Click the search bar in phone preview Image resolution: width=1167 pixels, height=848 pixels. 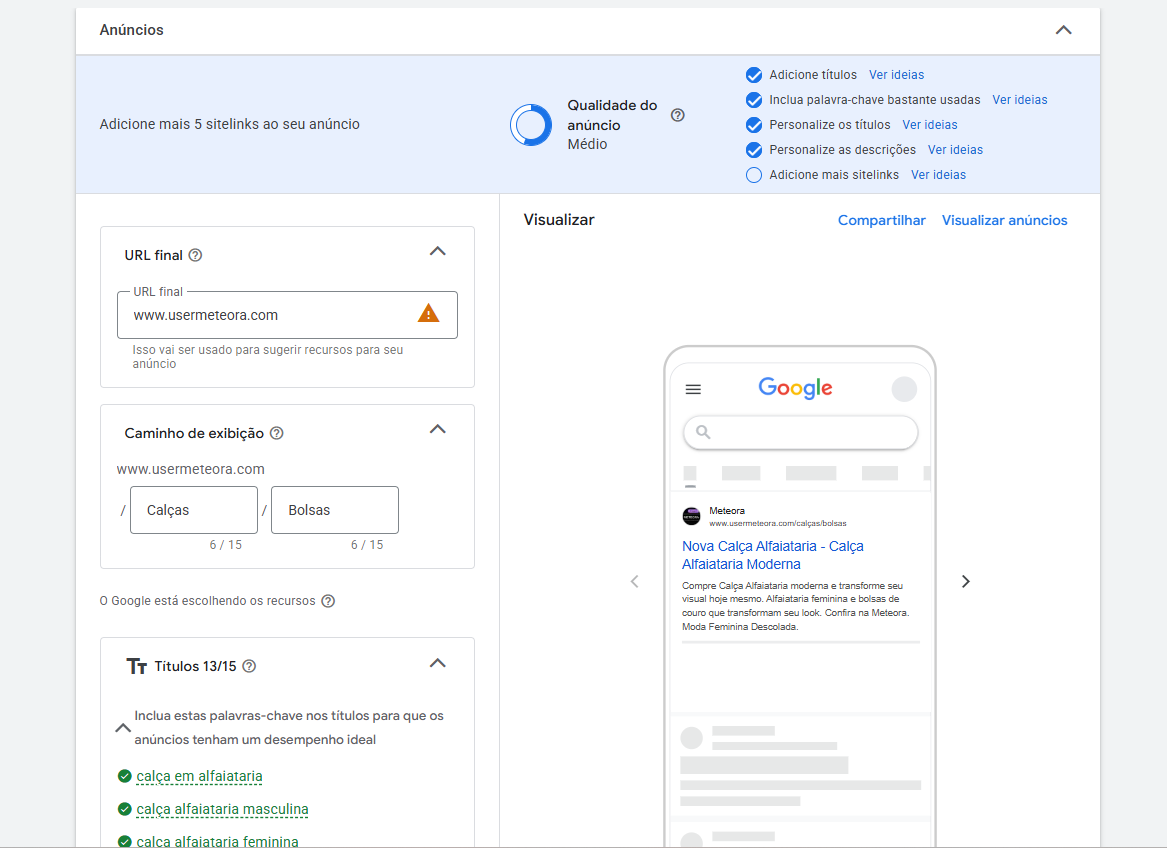tap(800, 432)
